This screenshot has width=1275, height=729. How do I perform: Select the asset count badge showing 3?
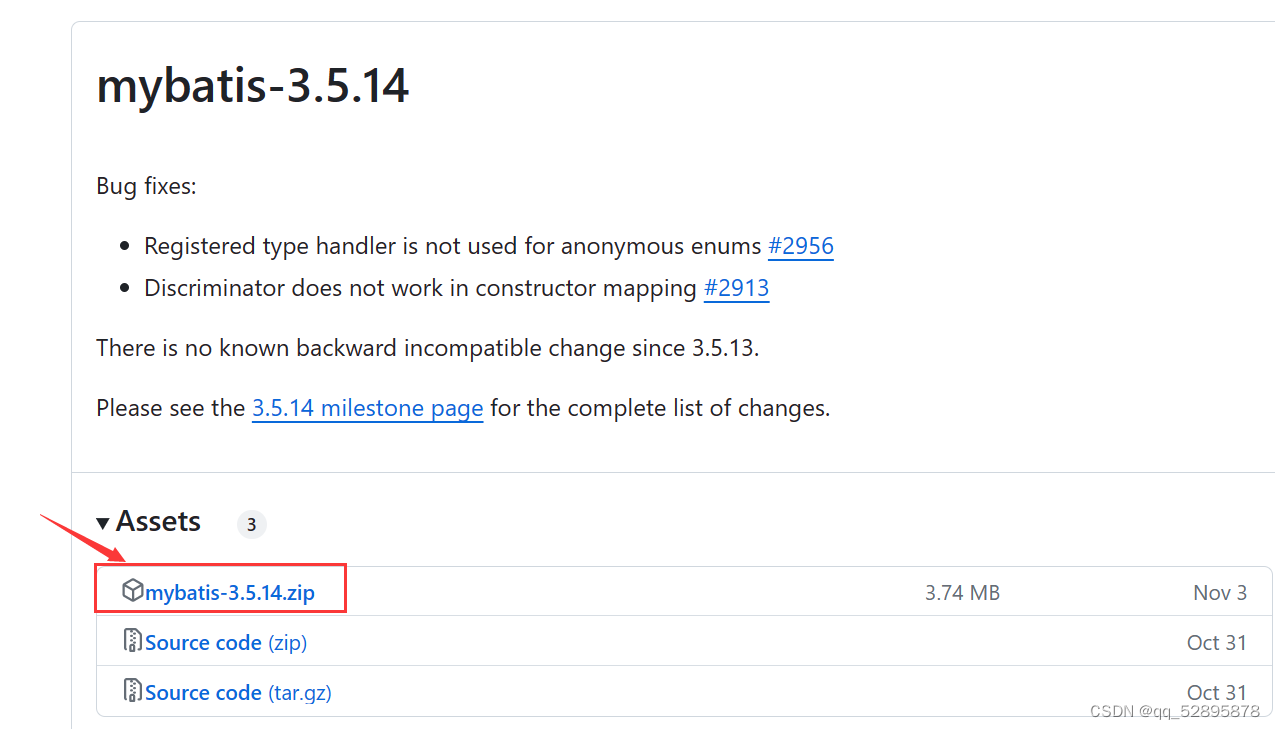[x=251, y=524]
